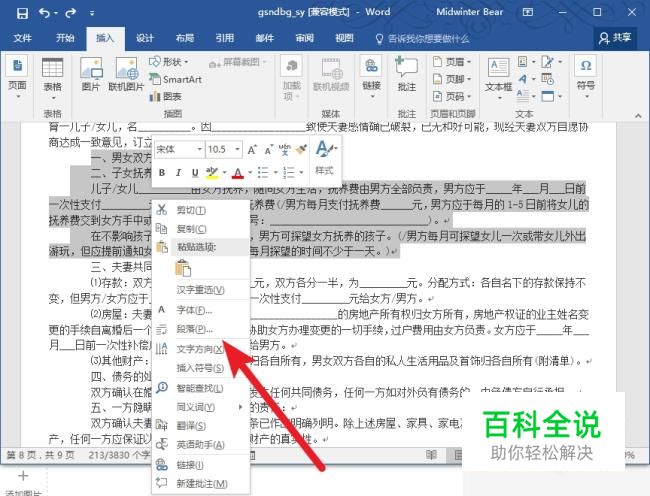The image size is (650, 496).
Task: Click the drop cap icon
Action: [523, 96]
